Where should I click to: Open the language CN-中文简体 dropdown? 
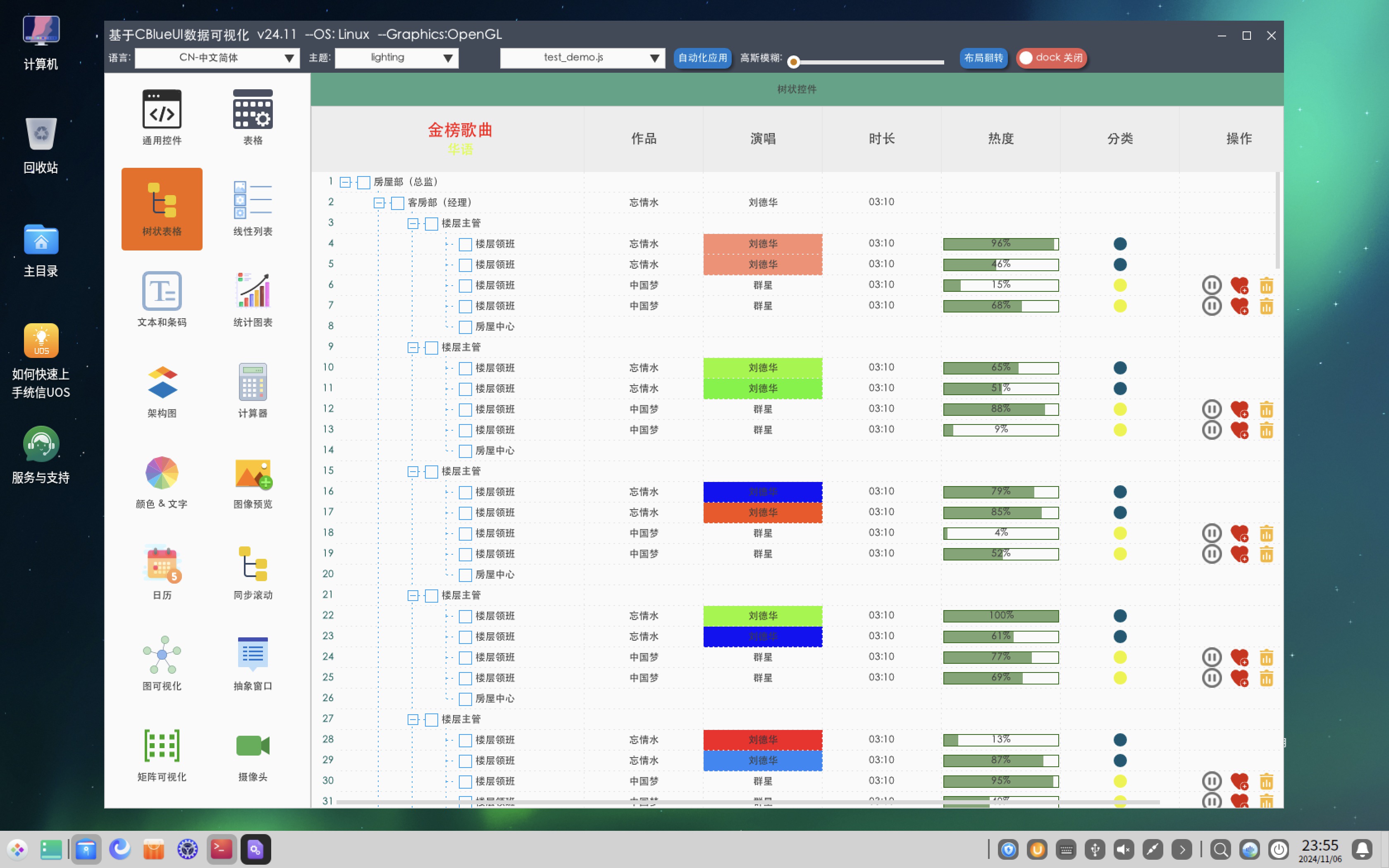tap(217, 58)
